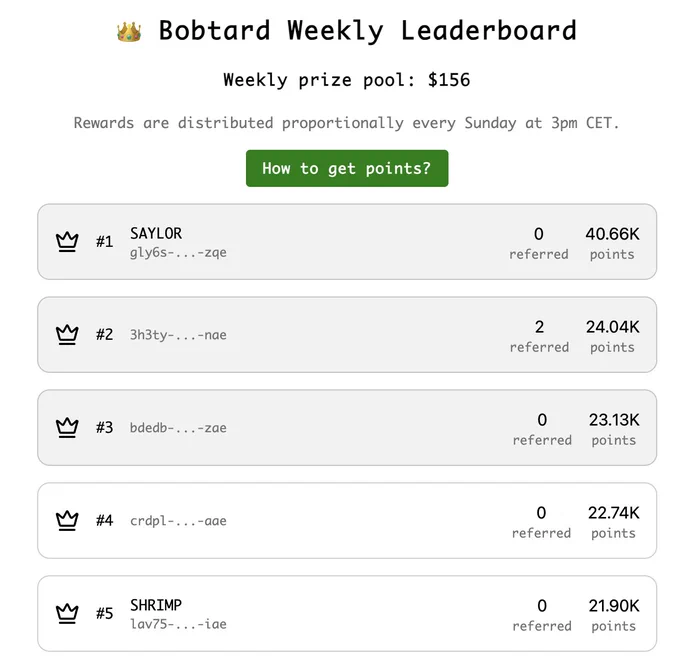Screen dimensions: 680x660
Task: Select the SHRIMP username
Action: [x=156, y=605]
